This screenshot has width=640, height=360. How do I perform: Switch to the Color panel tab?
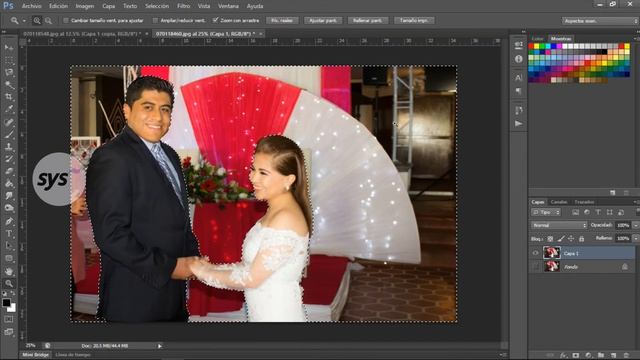click(x=538, y=39)
